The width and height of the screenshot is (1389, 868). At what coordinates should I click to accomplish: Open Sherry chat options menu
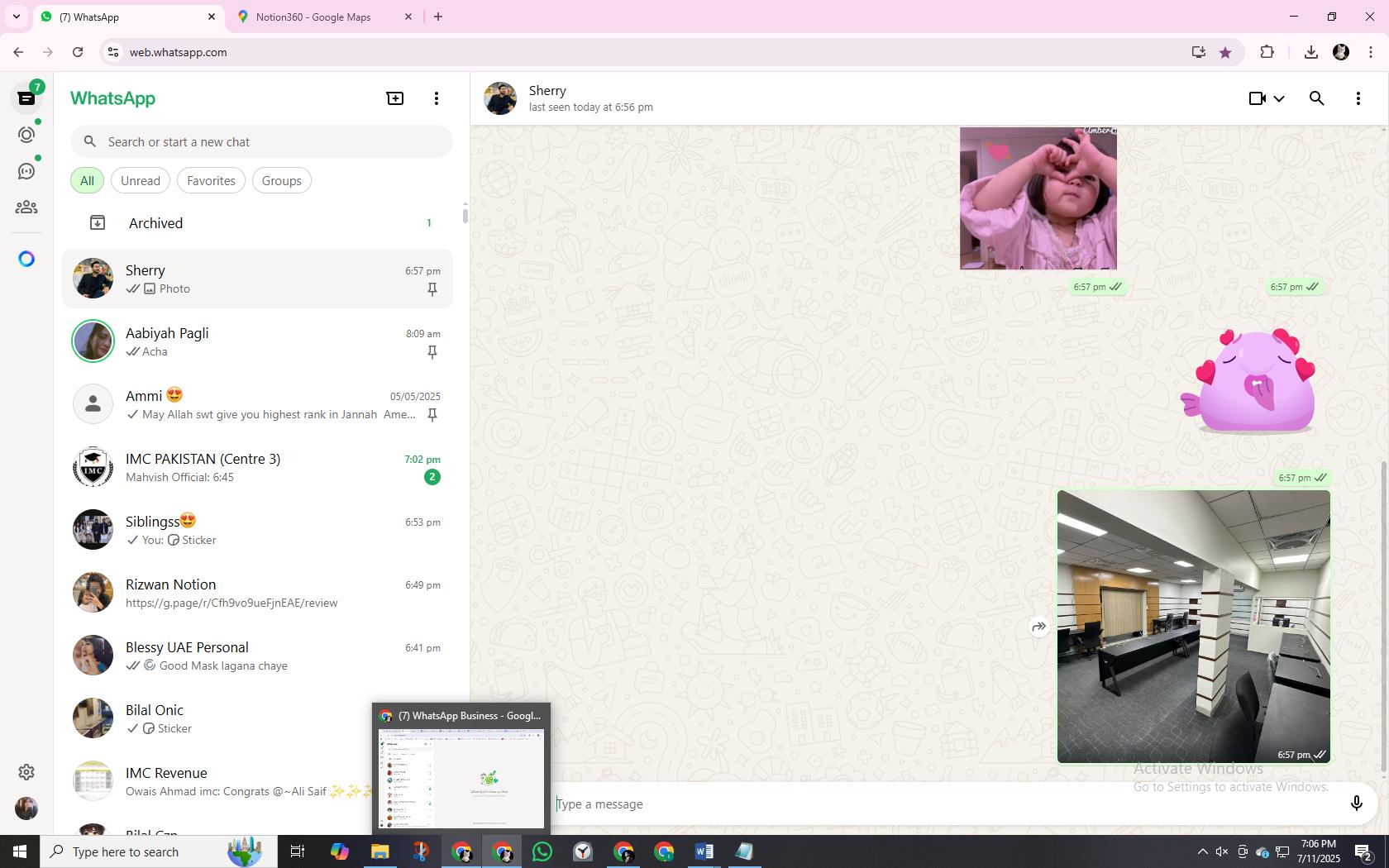[x=1358, y=98]
